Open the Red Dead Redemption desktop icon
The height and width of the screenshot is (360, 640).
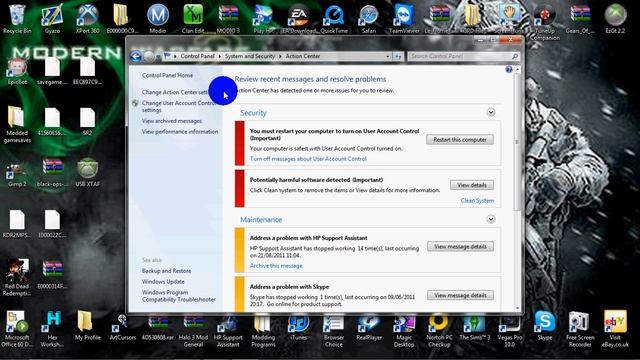(17, 278)
